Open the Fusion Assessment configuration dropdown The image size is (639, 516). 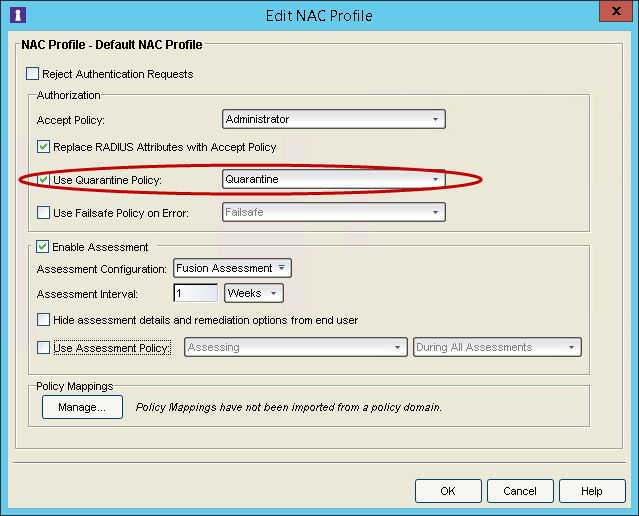tap(232, 268)
